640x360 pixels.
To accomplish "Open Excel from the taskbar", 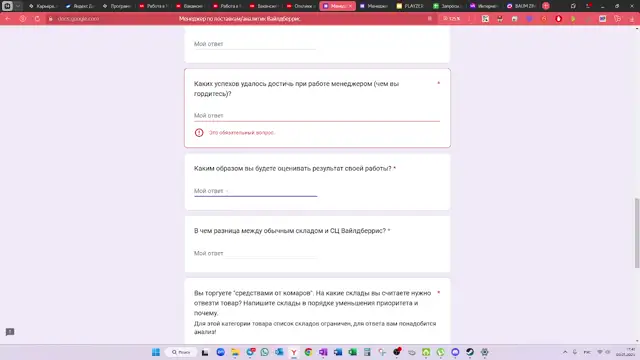I will pos(352,352).
